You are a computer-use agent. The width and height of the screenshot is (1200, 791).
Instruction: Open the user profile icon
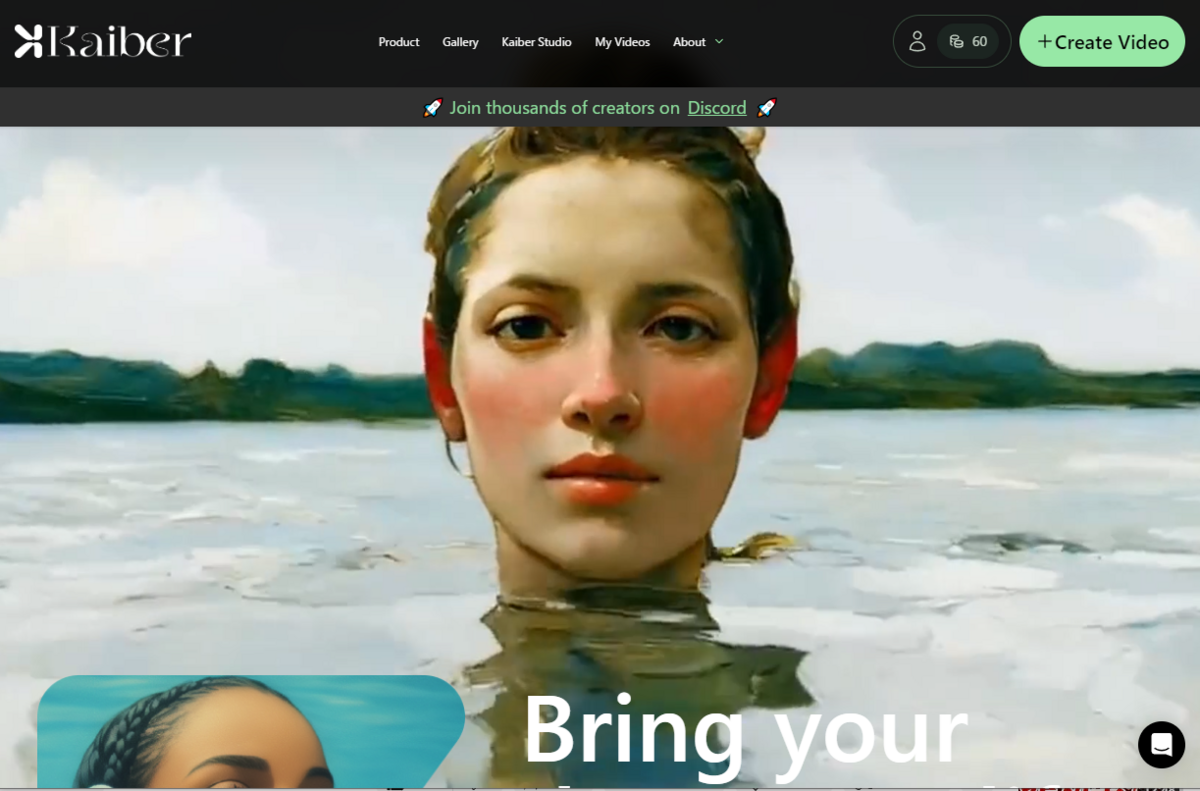point(917,41)
